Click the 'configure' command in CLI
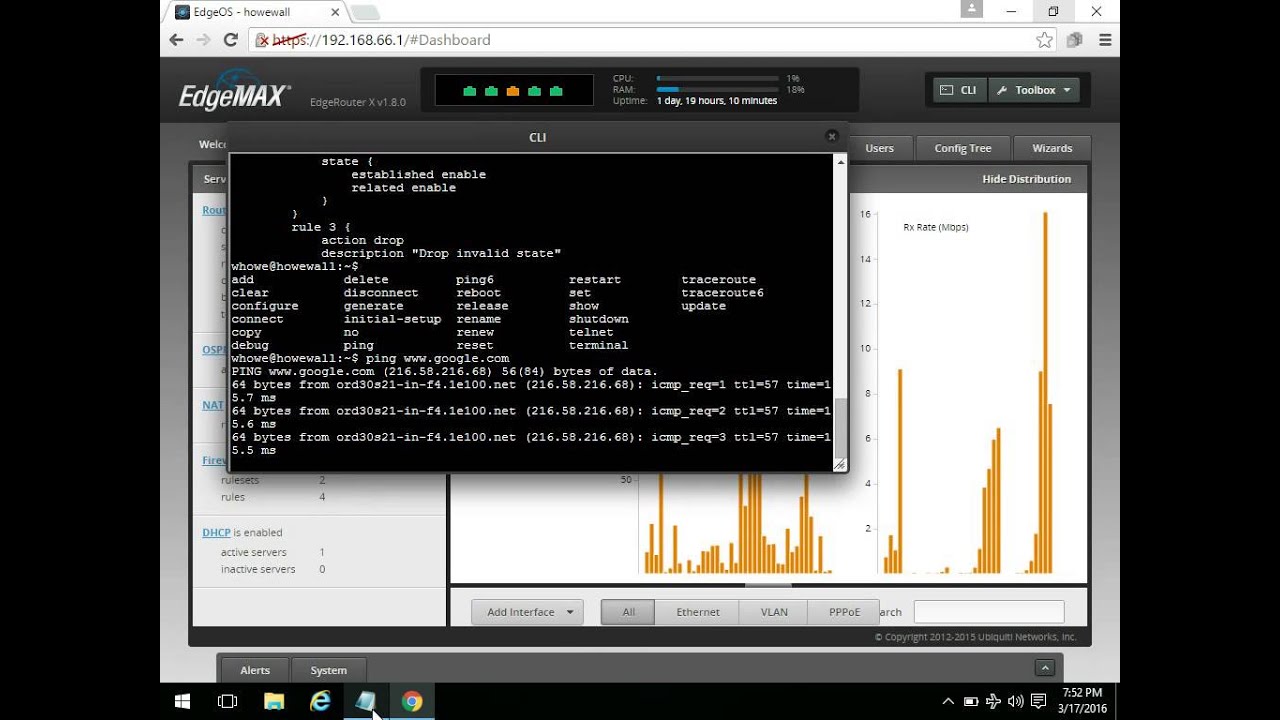Screen dimensions: 1280x720 tap(264, 306)
